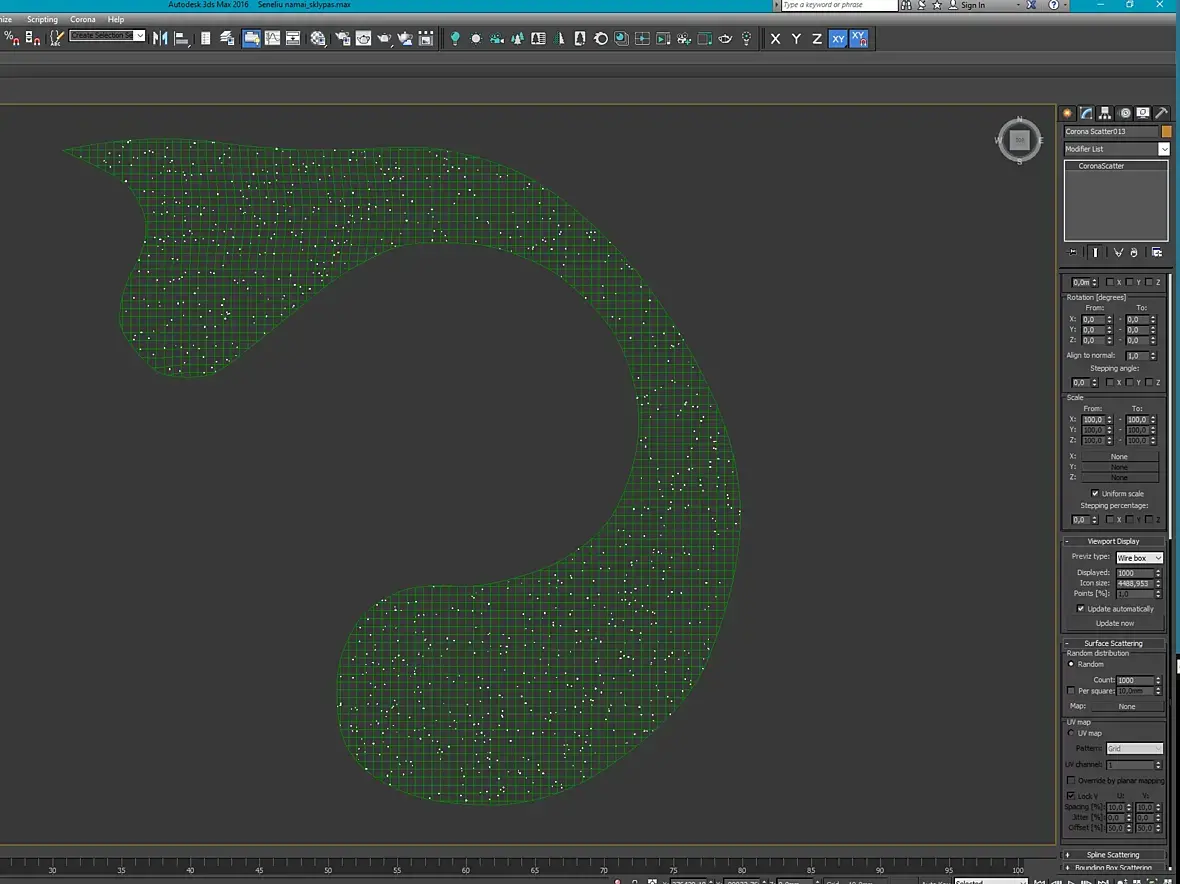This screenshot has height=884, width=1180.
Task: Click the Update now button
Action: [x=1115, y=623]
